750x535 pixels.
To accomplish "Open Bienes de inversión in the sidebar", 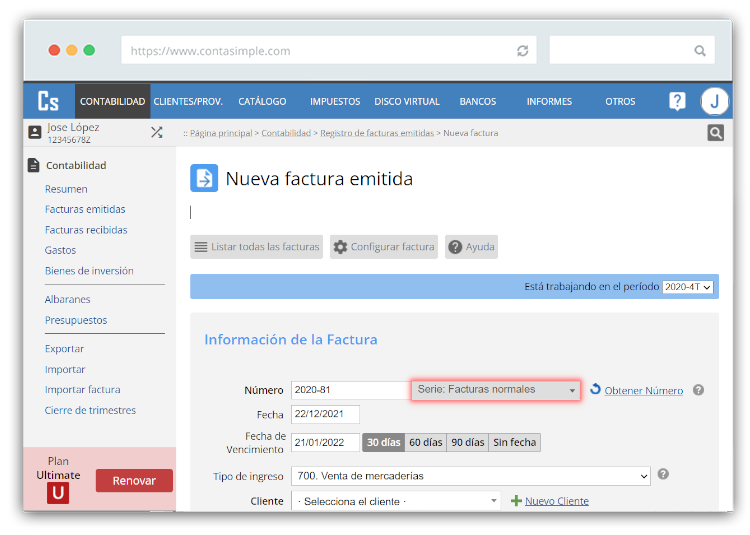I will tap(89, 271).
